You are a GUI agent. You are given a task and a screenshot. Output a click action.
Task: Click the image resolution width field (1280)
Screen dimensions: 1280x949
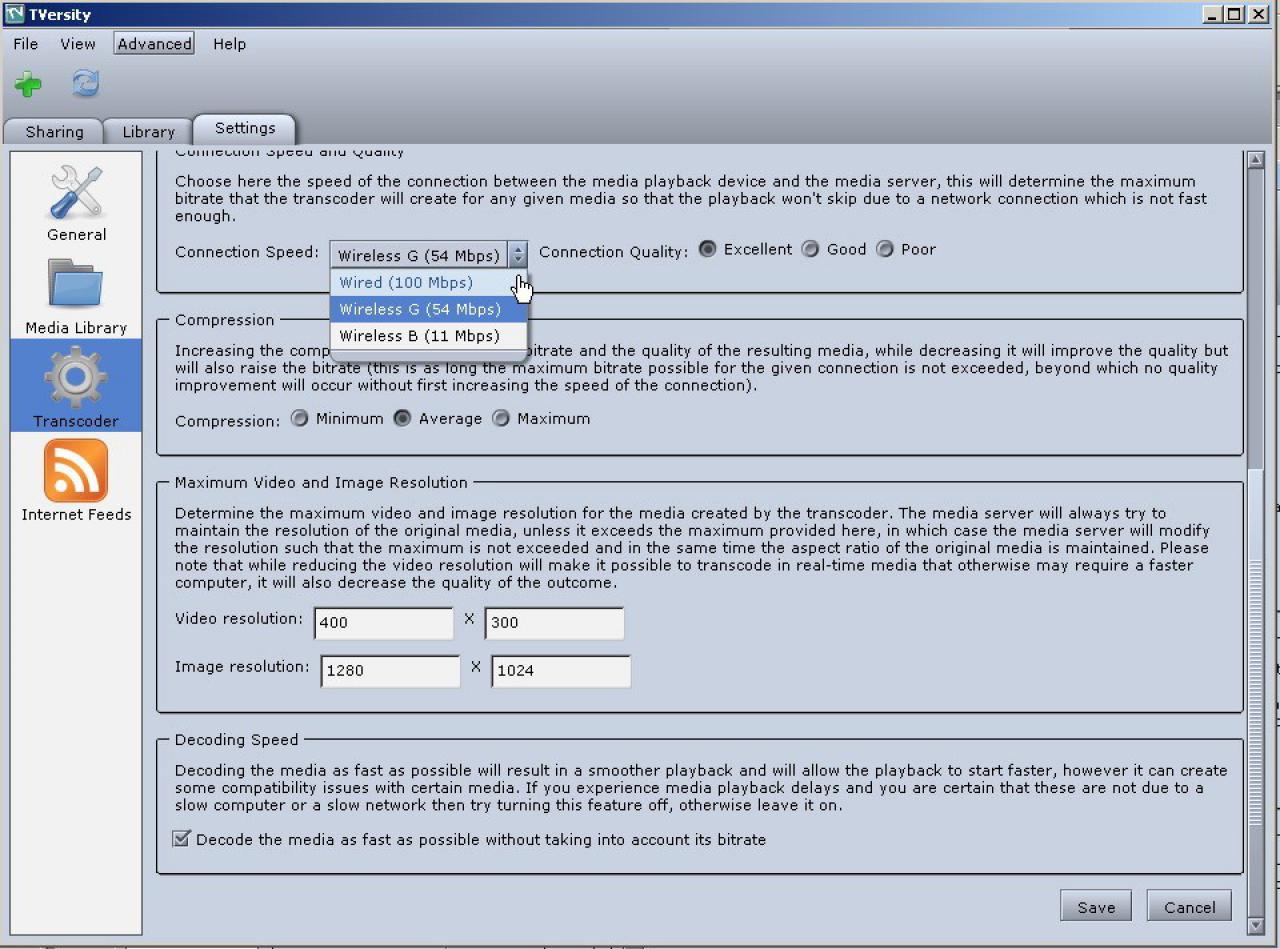point(390,671)
